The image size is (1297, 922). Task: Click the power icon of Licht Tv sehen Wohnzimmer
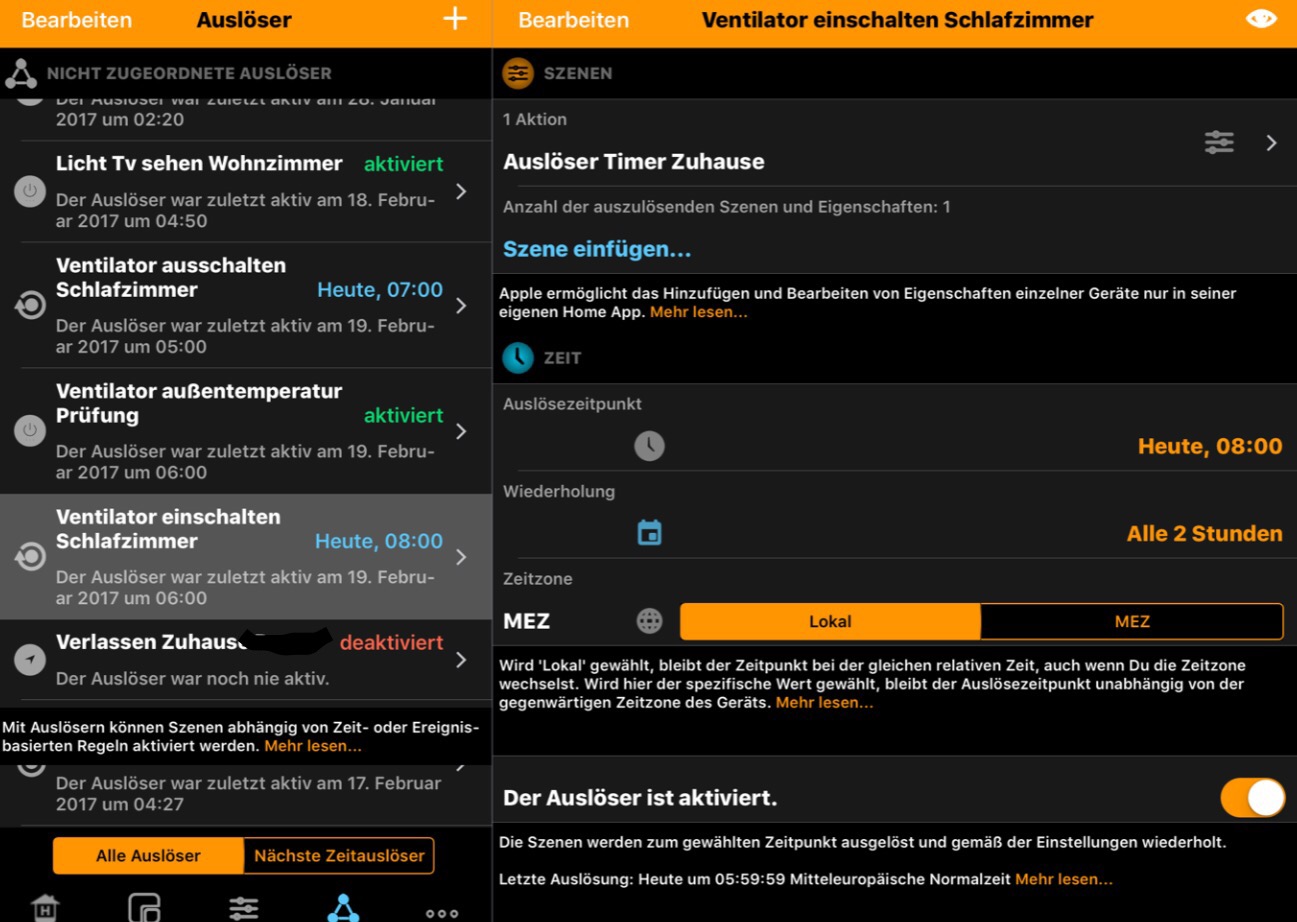coord(30,191)
